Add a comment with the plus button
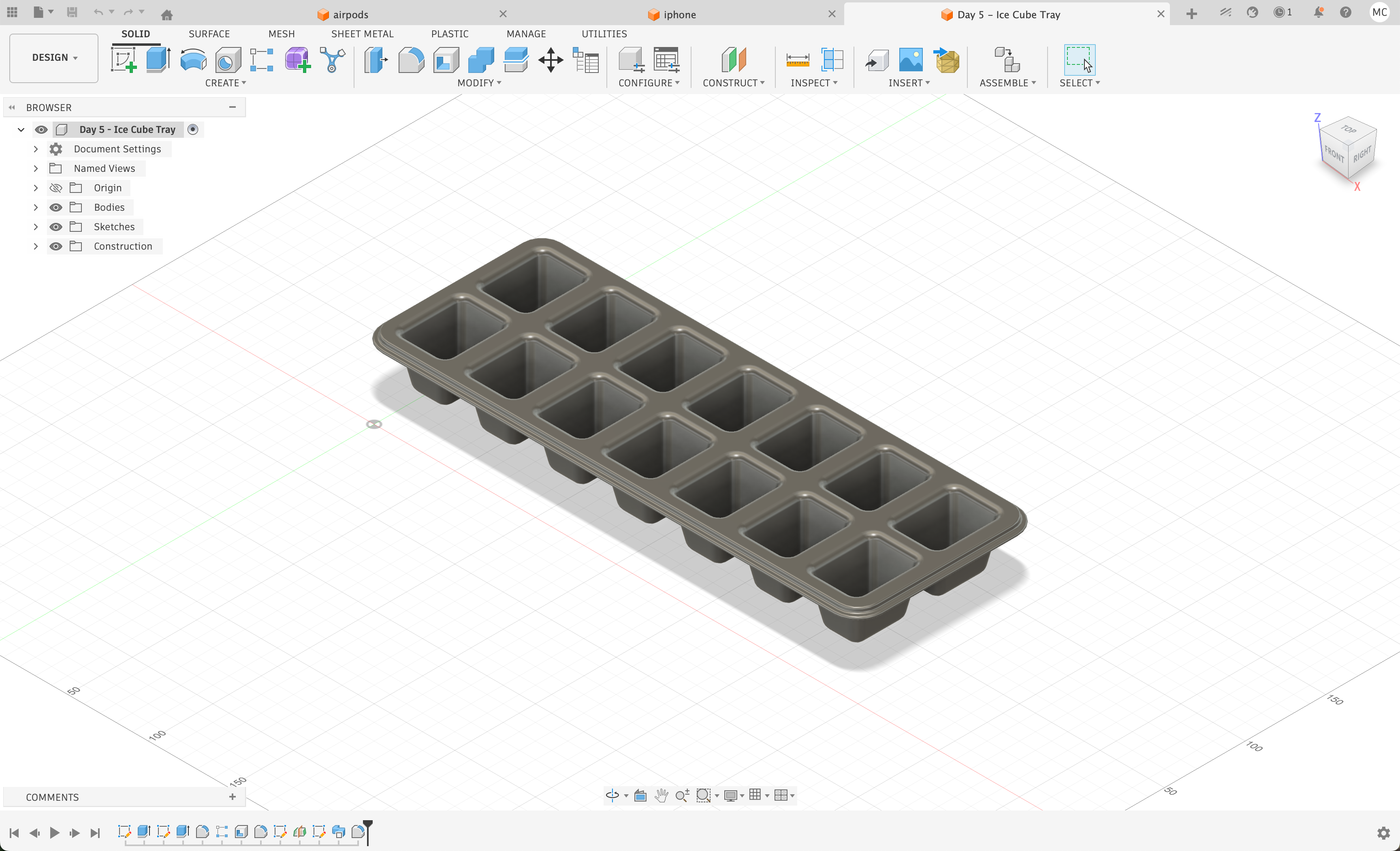Viewport: 1400px width, 851px height. (233, 797)
